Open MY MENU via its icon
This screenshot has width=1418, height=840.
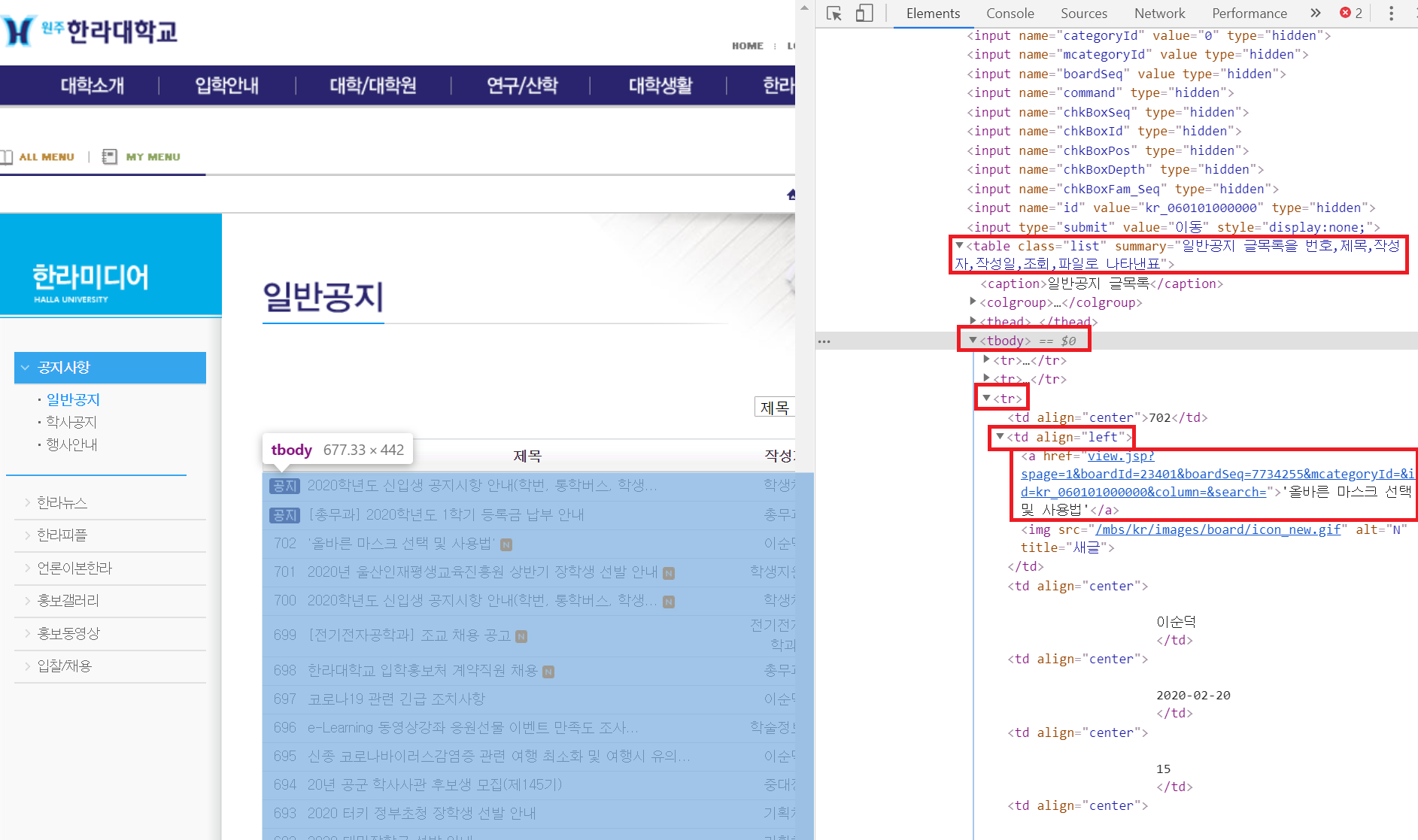(109, 156)
